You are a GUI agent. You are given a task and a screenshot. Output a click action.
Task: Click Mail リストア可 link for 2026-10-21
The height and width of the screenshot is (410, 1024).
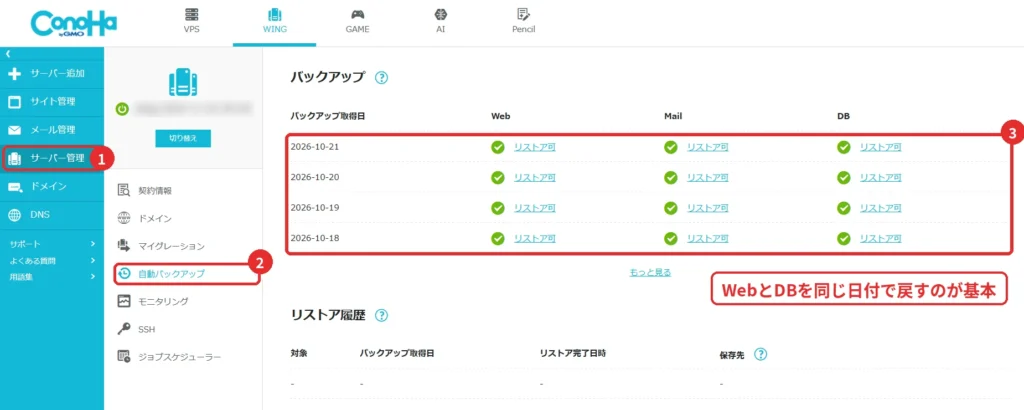(707, 148)
